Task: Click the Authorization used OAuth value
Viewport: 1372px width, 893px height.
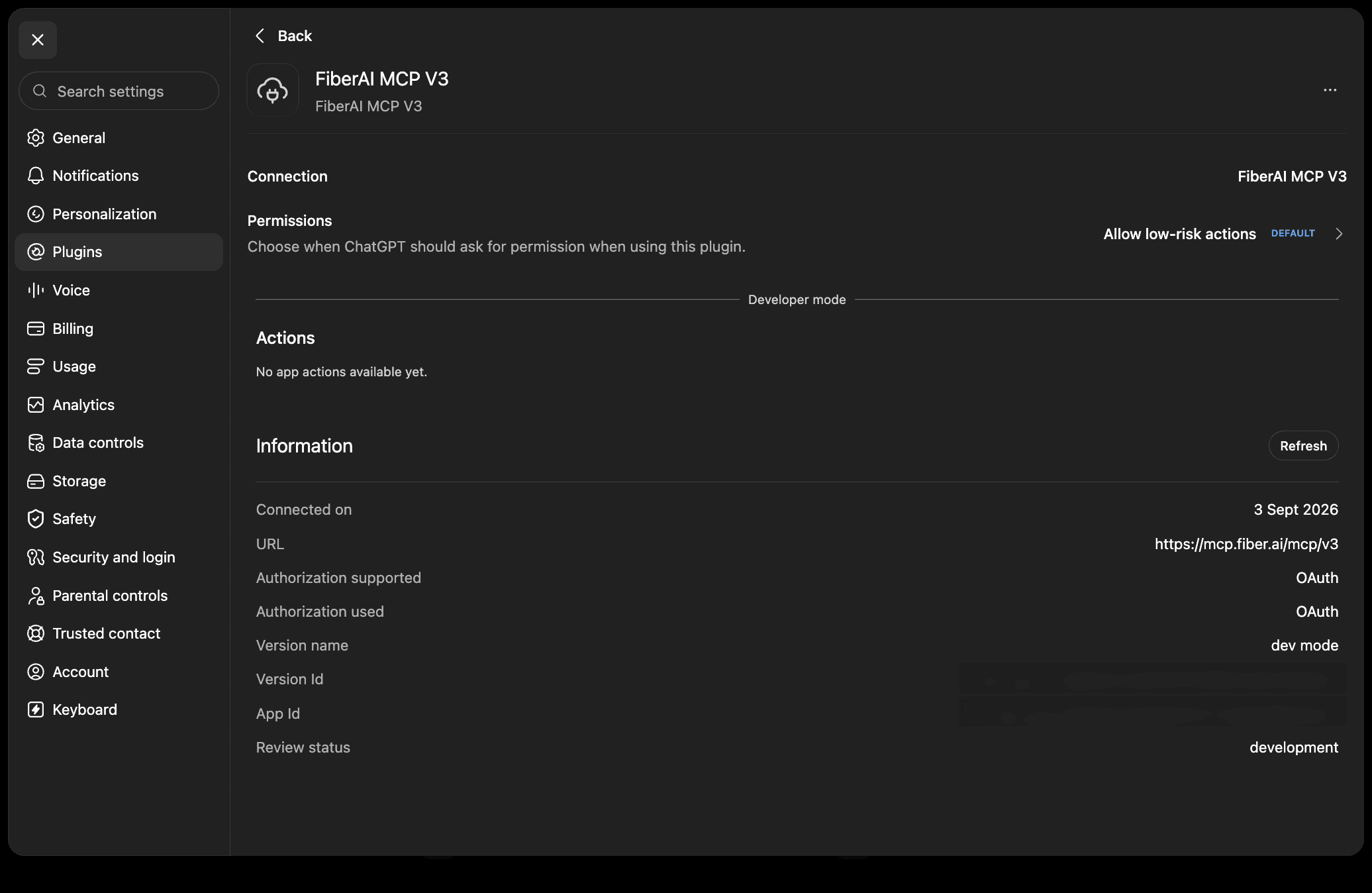Action: [1317, 611]
